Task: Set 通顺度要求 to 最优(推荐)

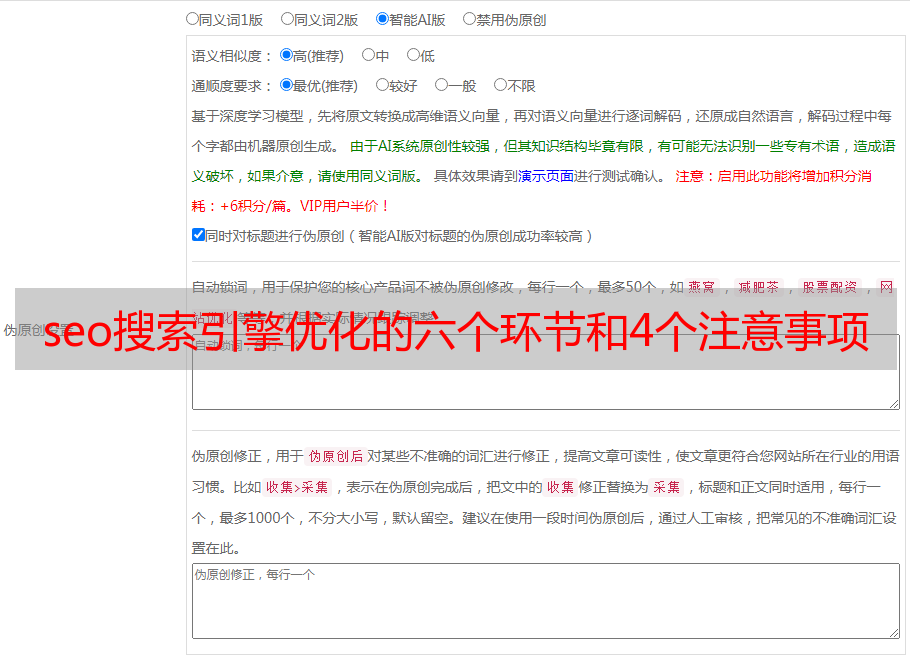Action: click(x=286, y=85)
